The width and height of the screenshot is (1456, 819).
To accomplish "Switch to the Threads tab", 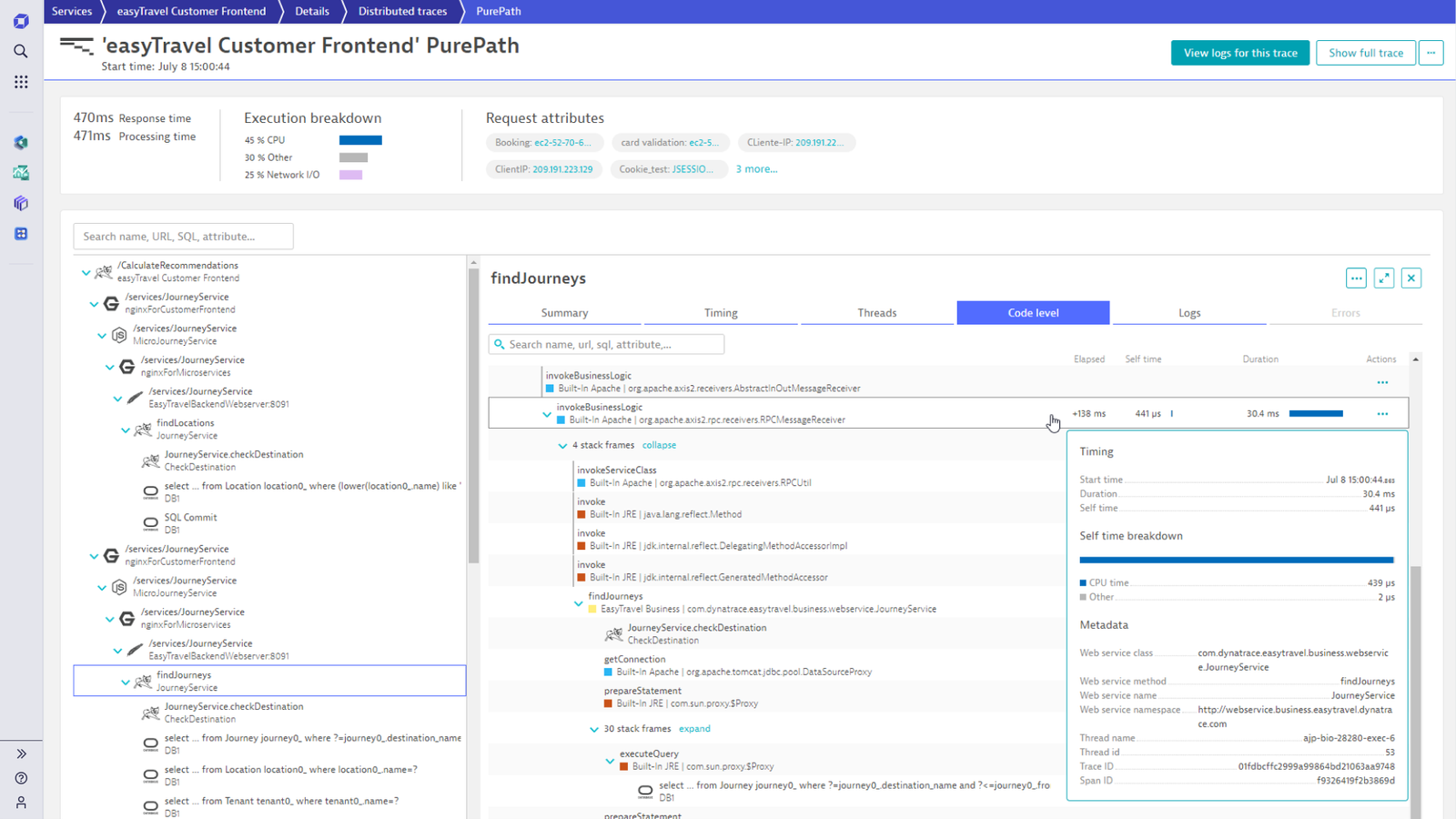I will (x=877, y=313).
